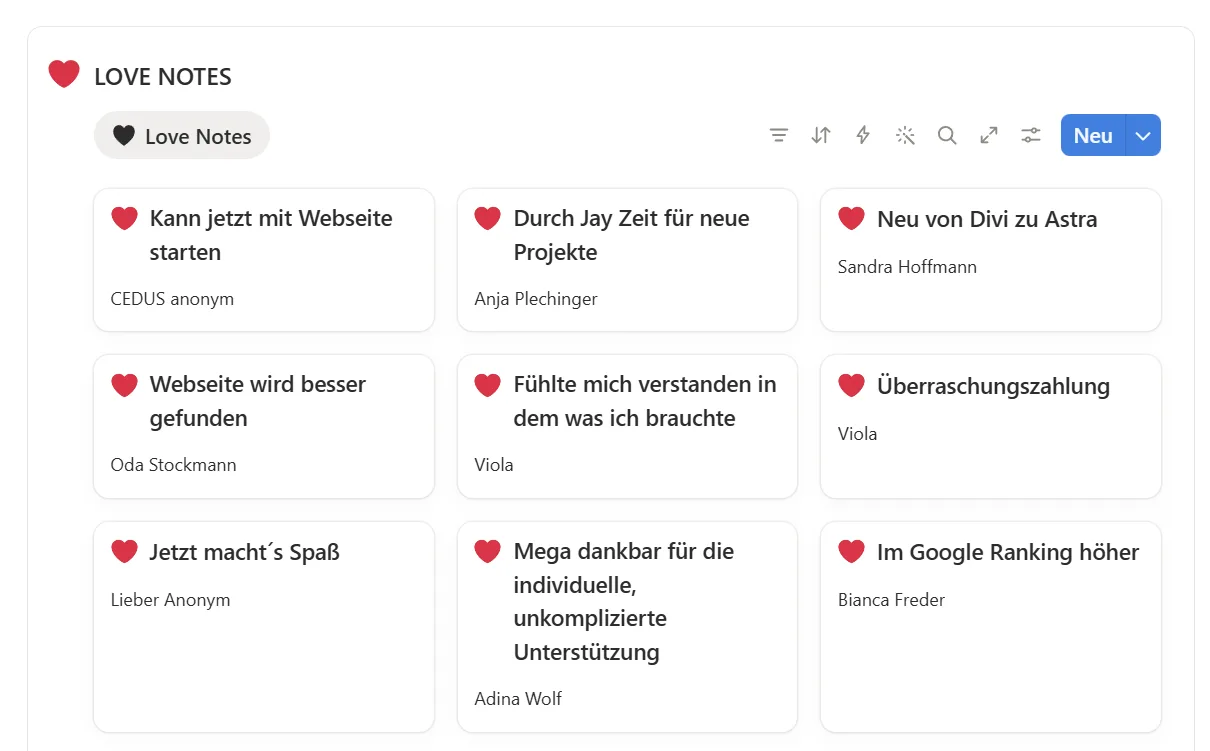Viewport: 1210px width, 751px height.
Task: Expand the database with the full-screen arrows icon
Action: click(x=989, y=135)
